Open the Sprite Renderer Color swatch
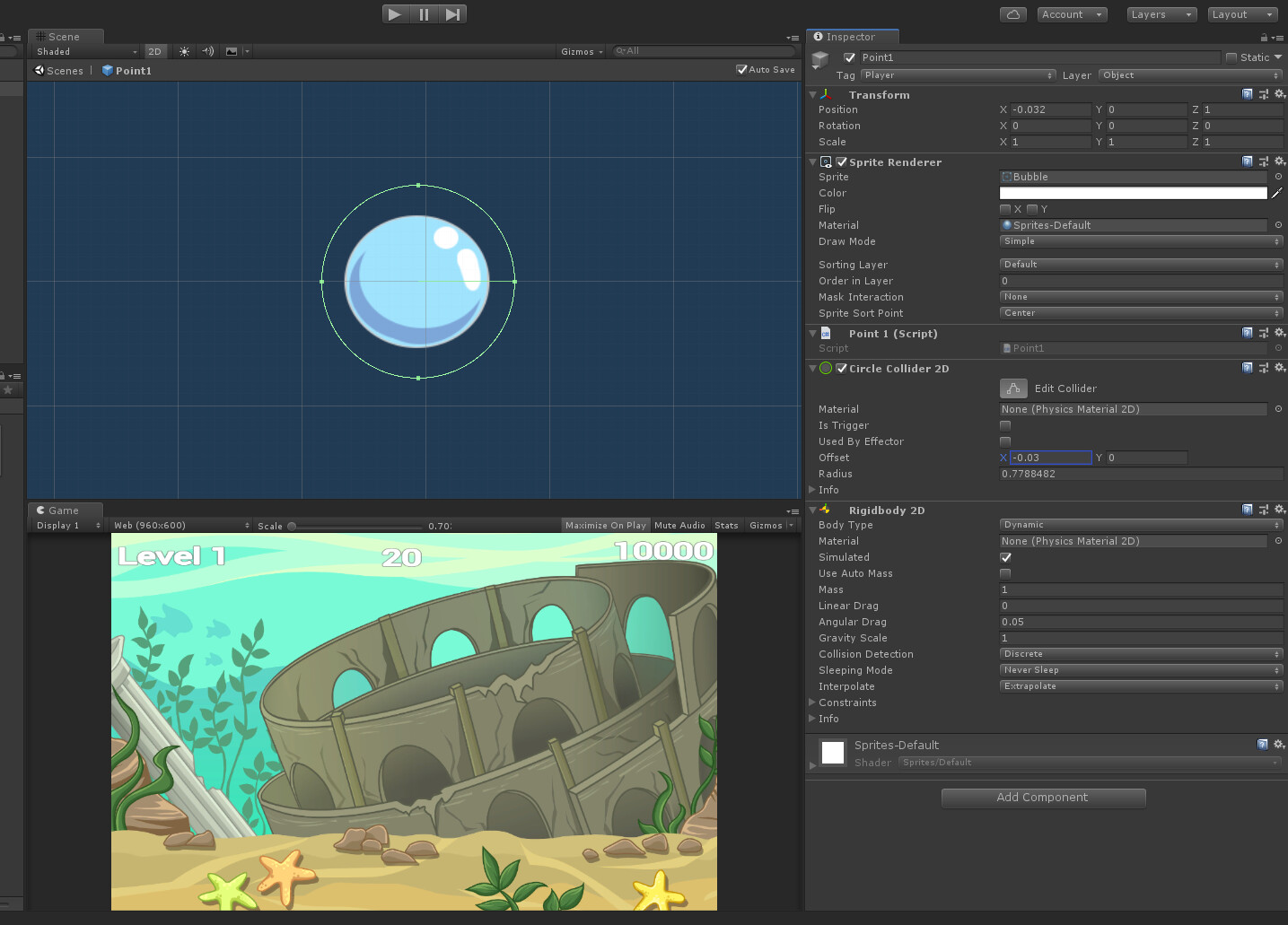This screenshot has width=1288, height=925. point(1133,192)
